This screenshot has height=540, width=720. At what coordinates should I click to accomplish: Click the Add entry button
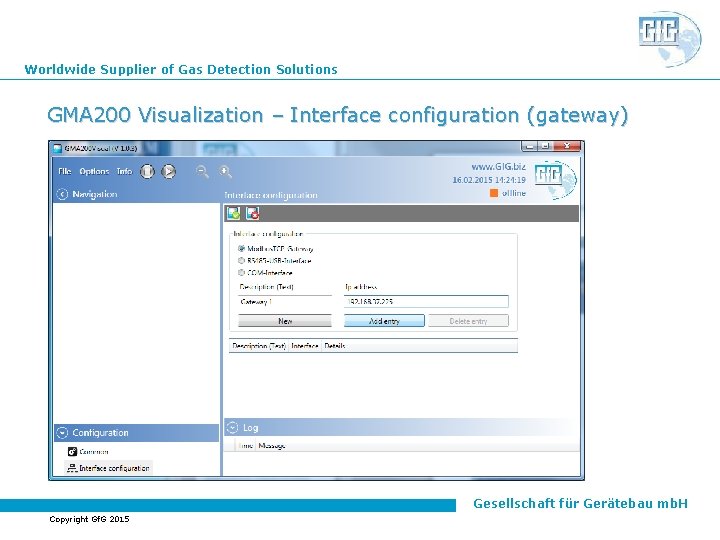384,321
